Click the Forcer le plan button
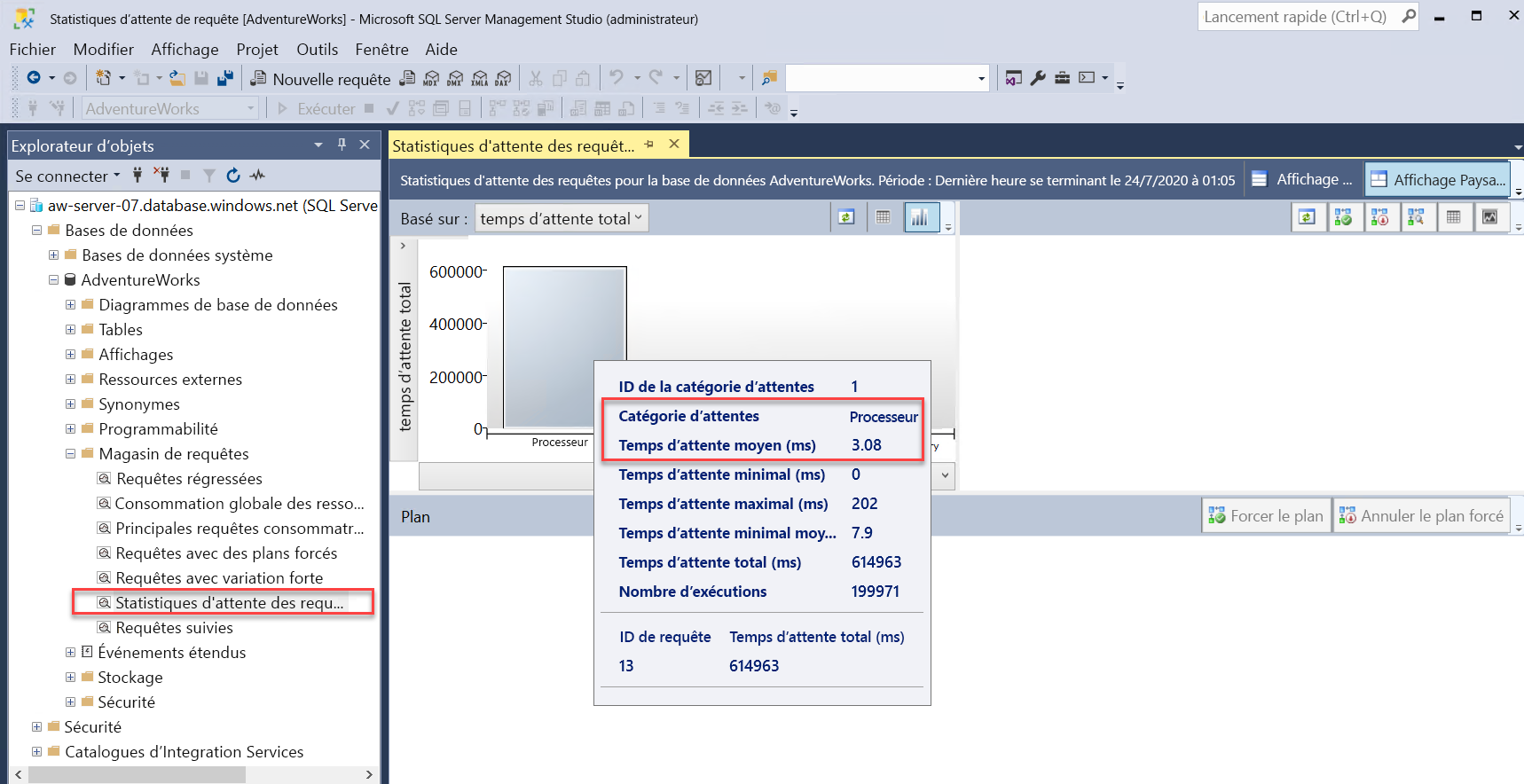Viewport: 1524px width, 784px height. [1266, 515]
